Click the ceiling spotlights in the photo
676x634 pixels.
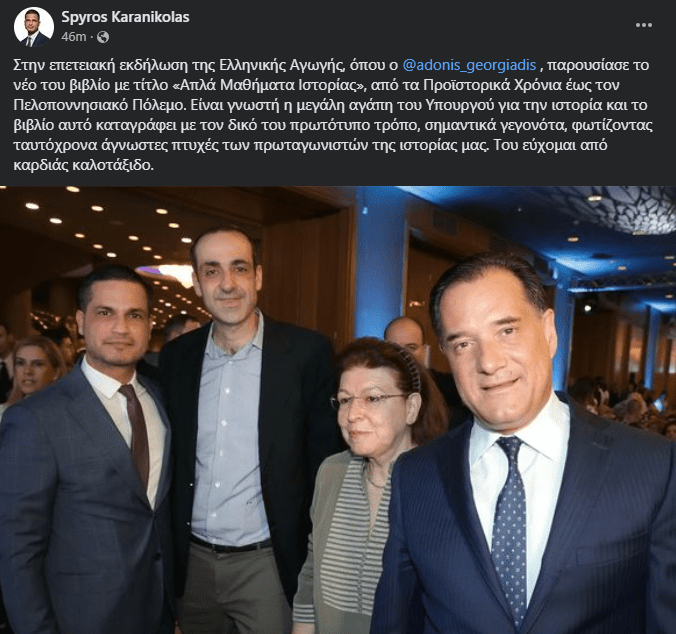point(108,224)
